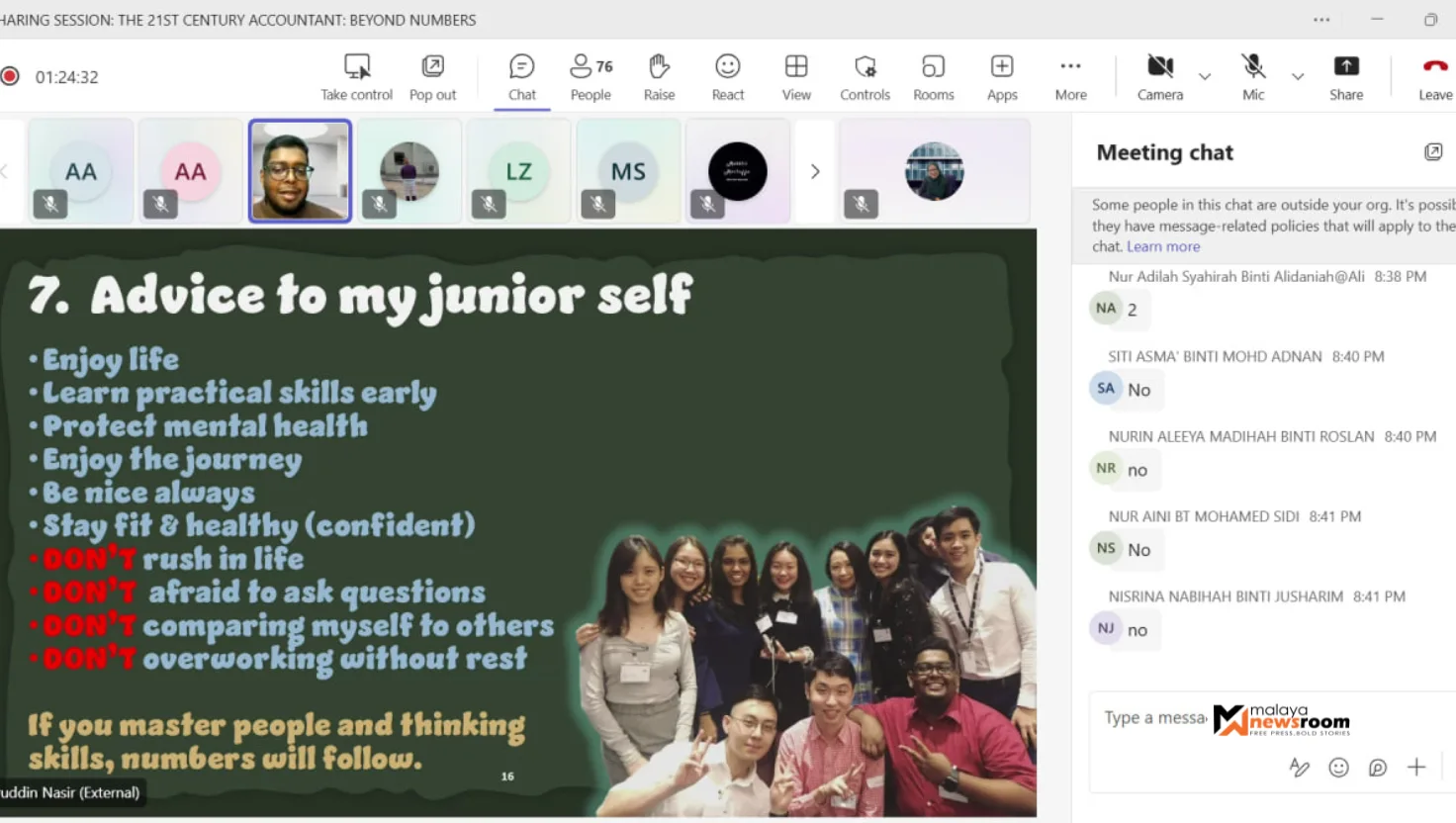Viewport: 1456px width, 823px height.
Task: Click the NR avatar in chat
Action: click(x=1106, y=468)
